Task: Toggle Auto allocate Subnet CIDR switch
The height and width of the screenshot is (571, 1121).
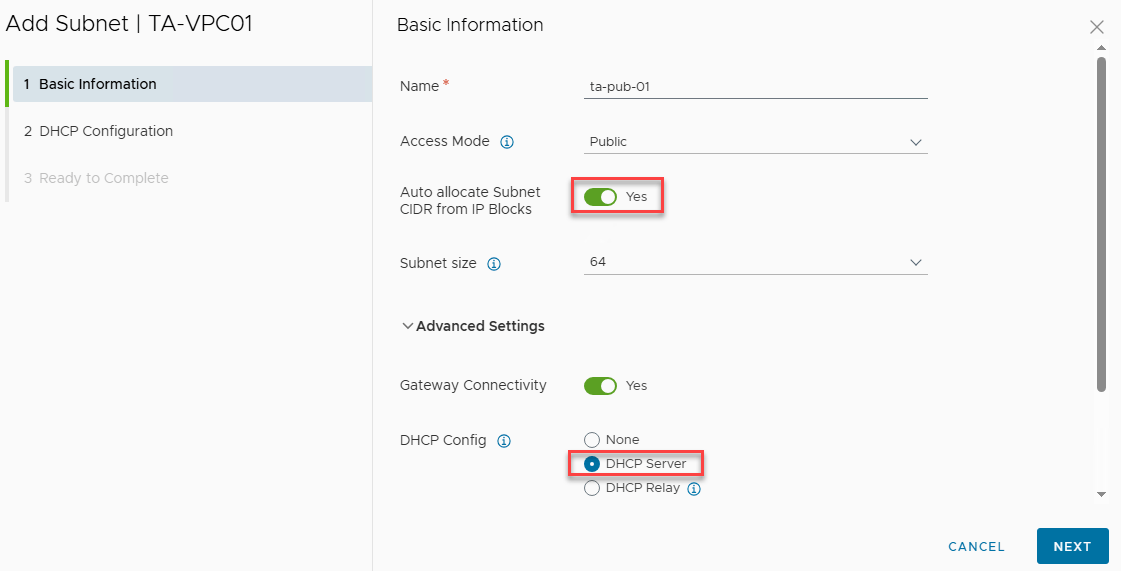Action: pyautogui.click(x=601, y=197)
